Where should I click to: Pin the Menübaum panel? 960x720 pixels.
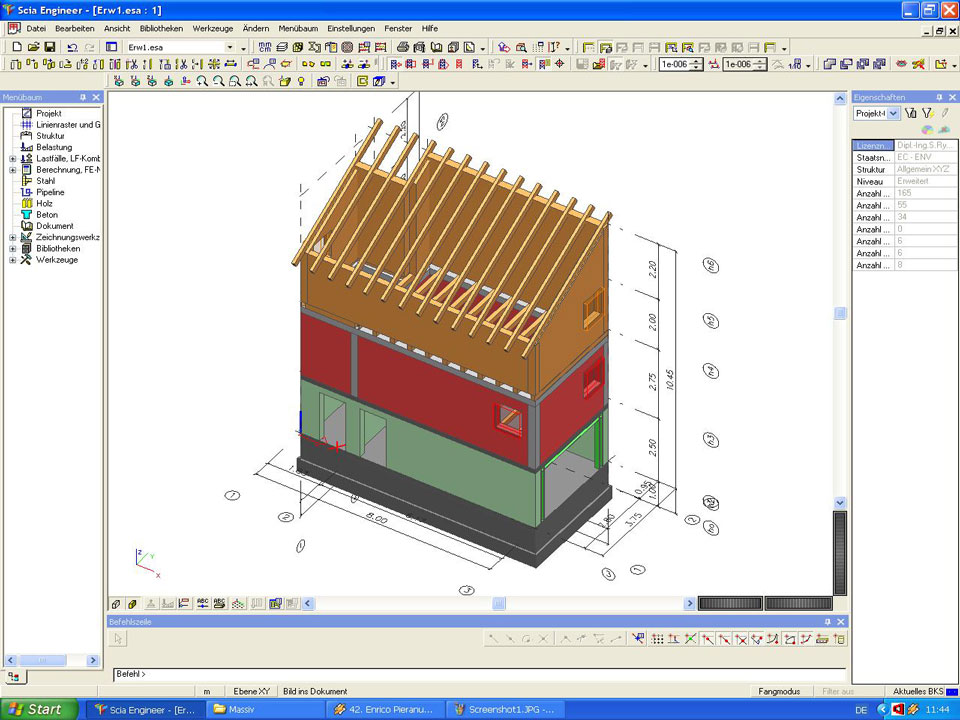point(83,97)
